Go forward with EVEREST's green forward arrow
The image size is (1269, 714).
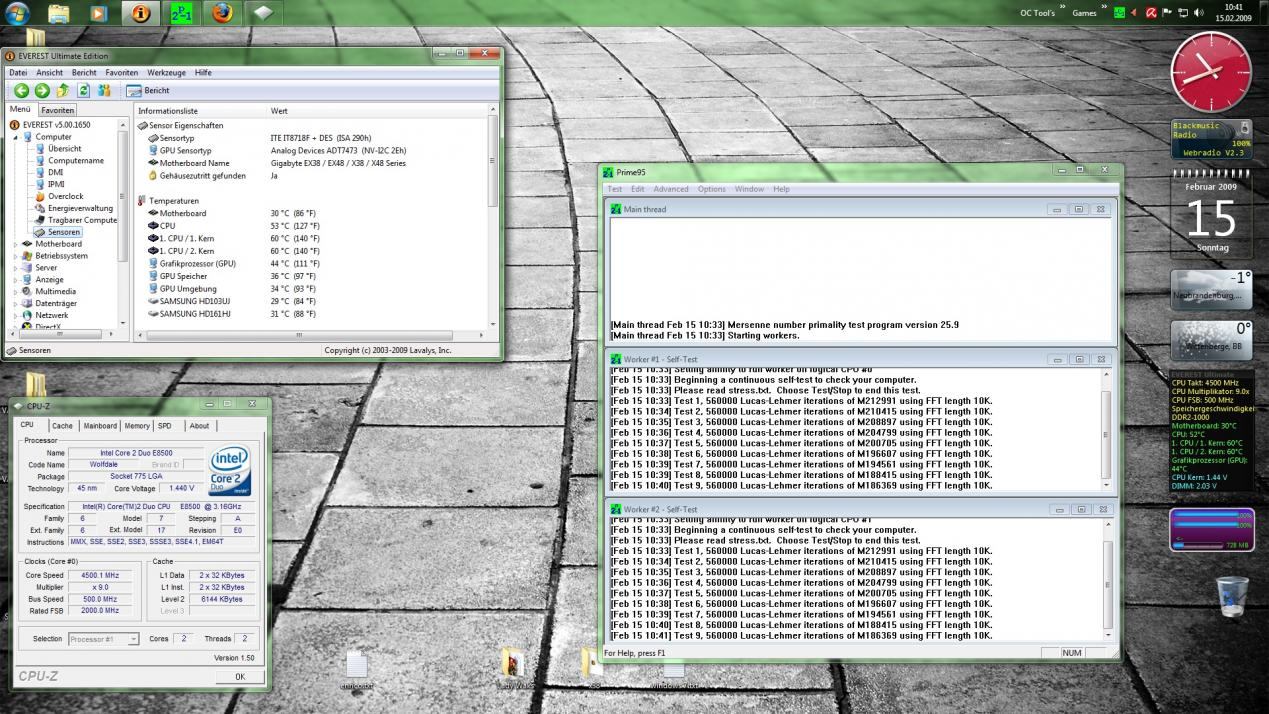click(42, 90)
